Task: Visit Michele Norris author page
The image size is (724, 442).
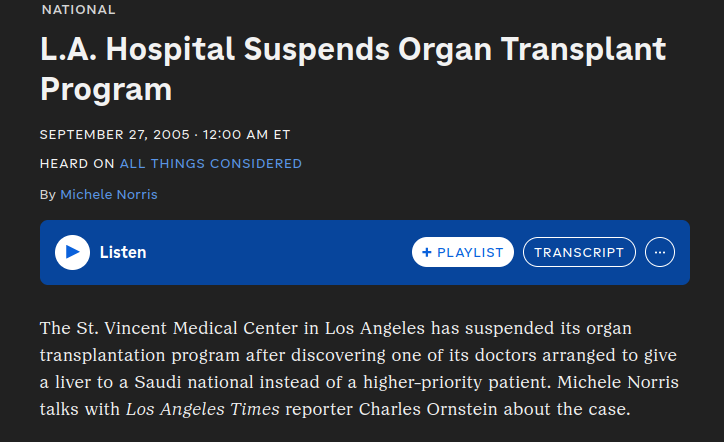Action: coord(109,194)
